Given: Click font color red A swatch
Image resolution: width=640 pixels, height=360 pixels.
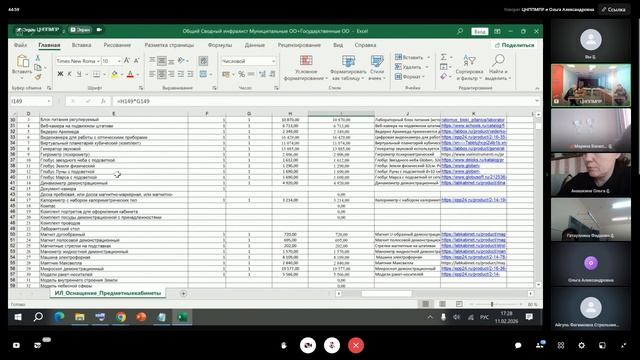Looking at the screenshot, I should [130, 74].
